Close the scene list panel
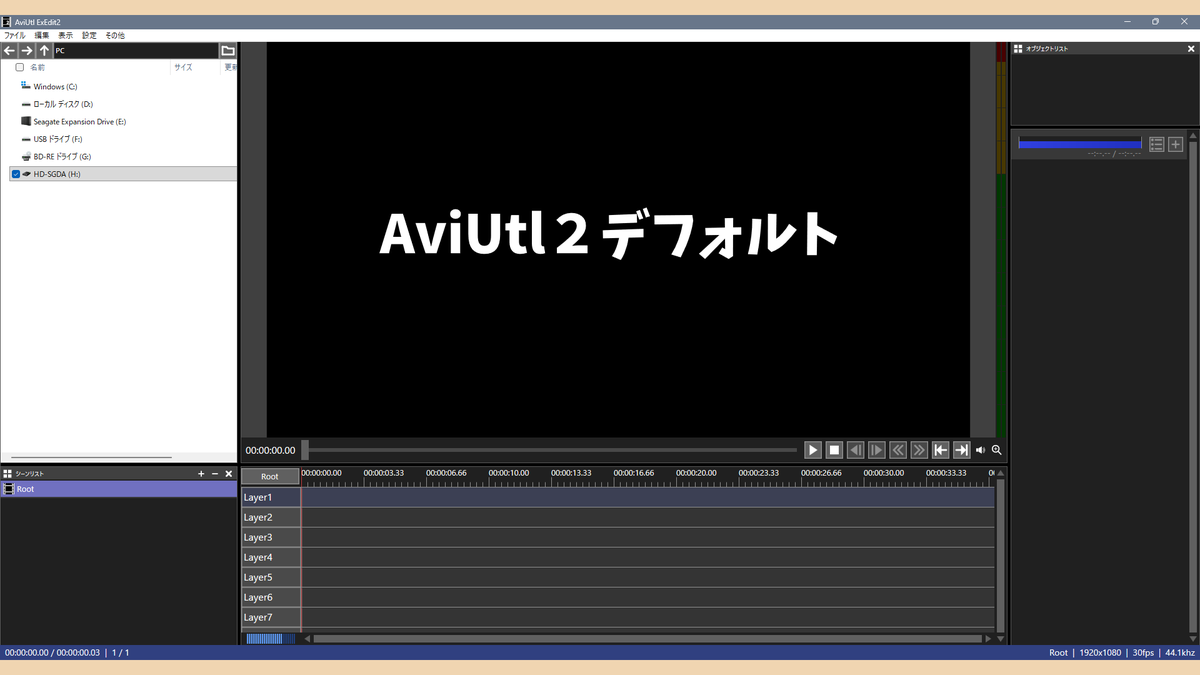Viewport: 1200px width, 675px height. pyautogui.click(x=228, y=474)
